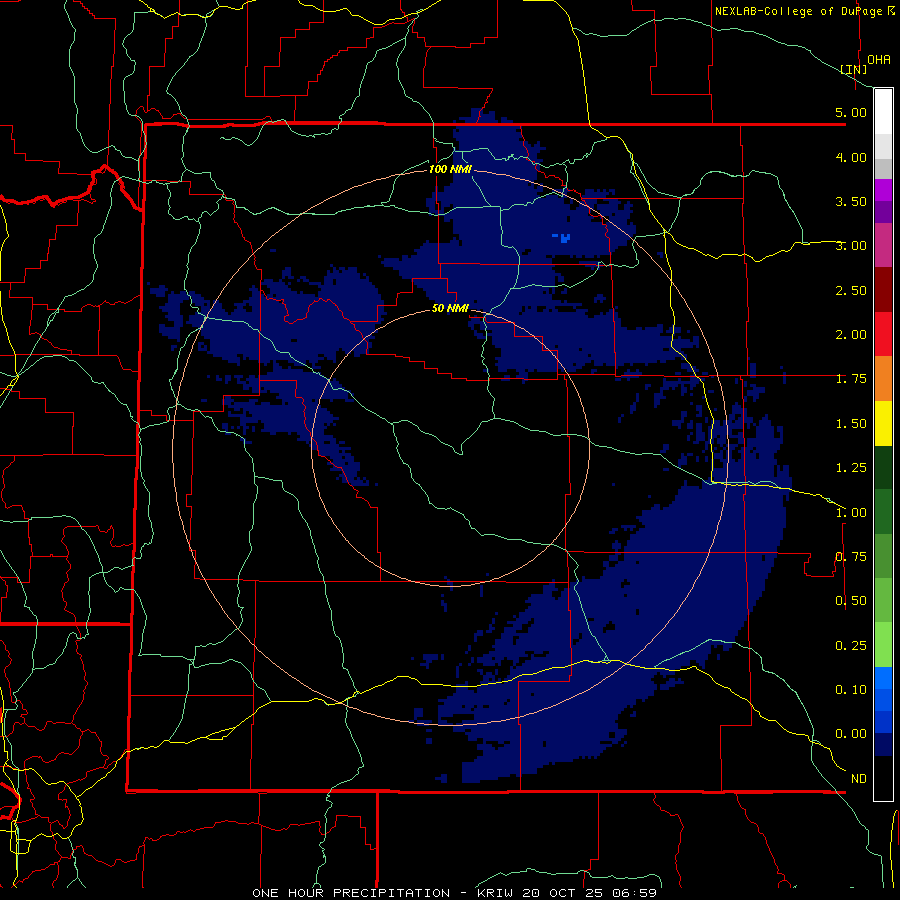Select the pink swatch beside 3.00
900x900 pixels.
pyautogui.click(x=883, y=245)
